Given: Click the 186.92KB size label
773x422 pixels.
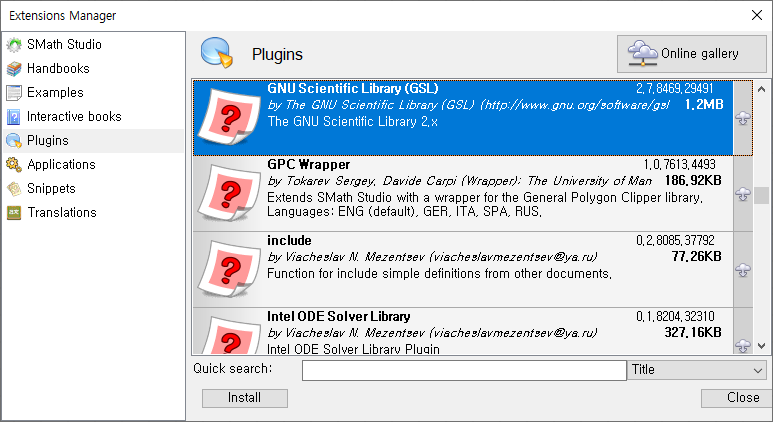Looking at the screenshot, I should [x=693, y=180].
